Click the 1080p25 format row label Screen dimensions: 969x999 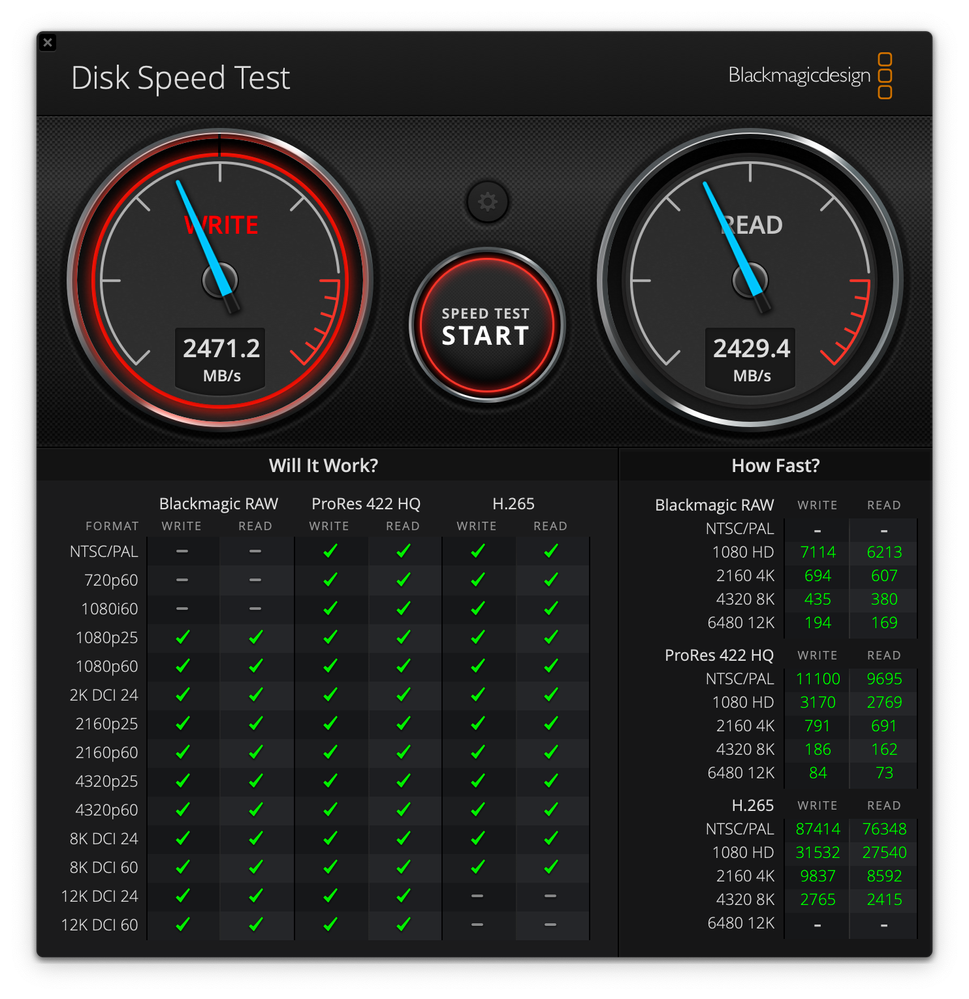coord(106,638)
